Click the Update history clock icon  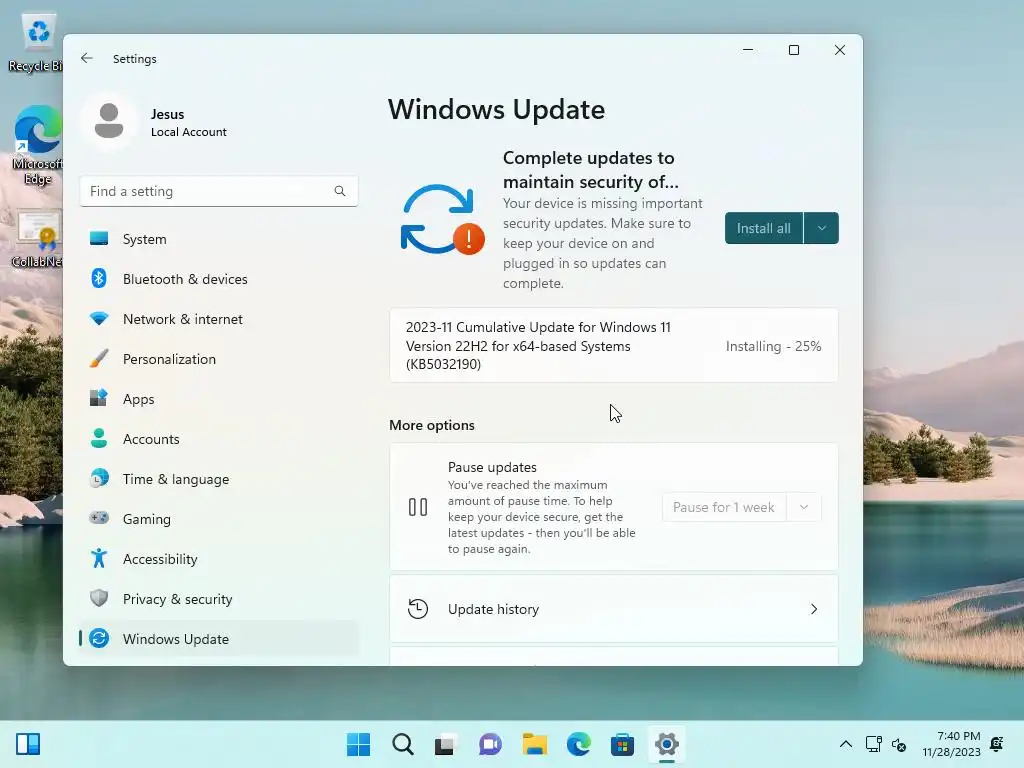click(x=418, y=609)
